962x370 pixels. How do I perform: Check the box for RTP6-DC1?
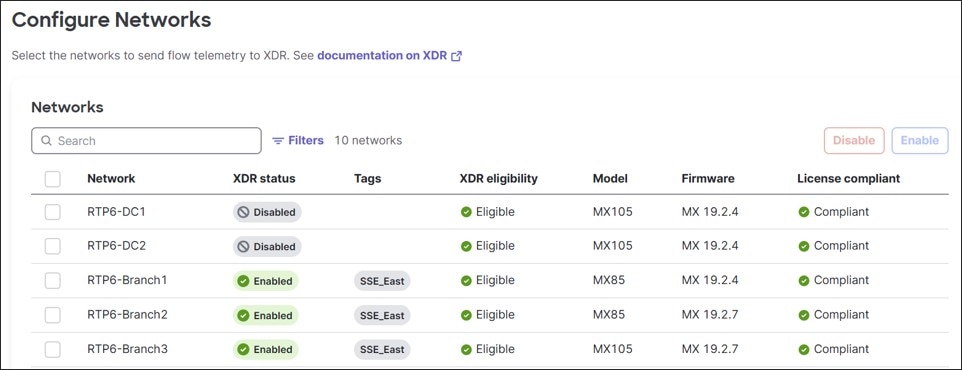point(53,212)
